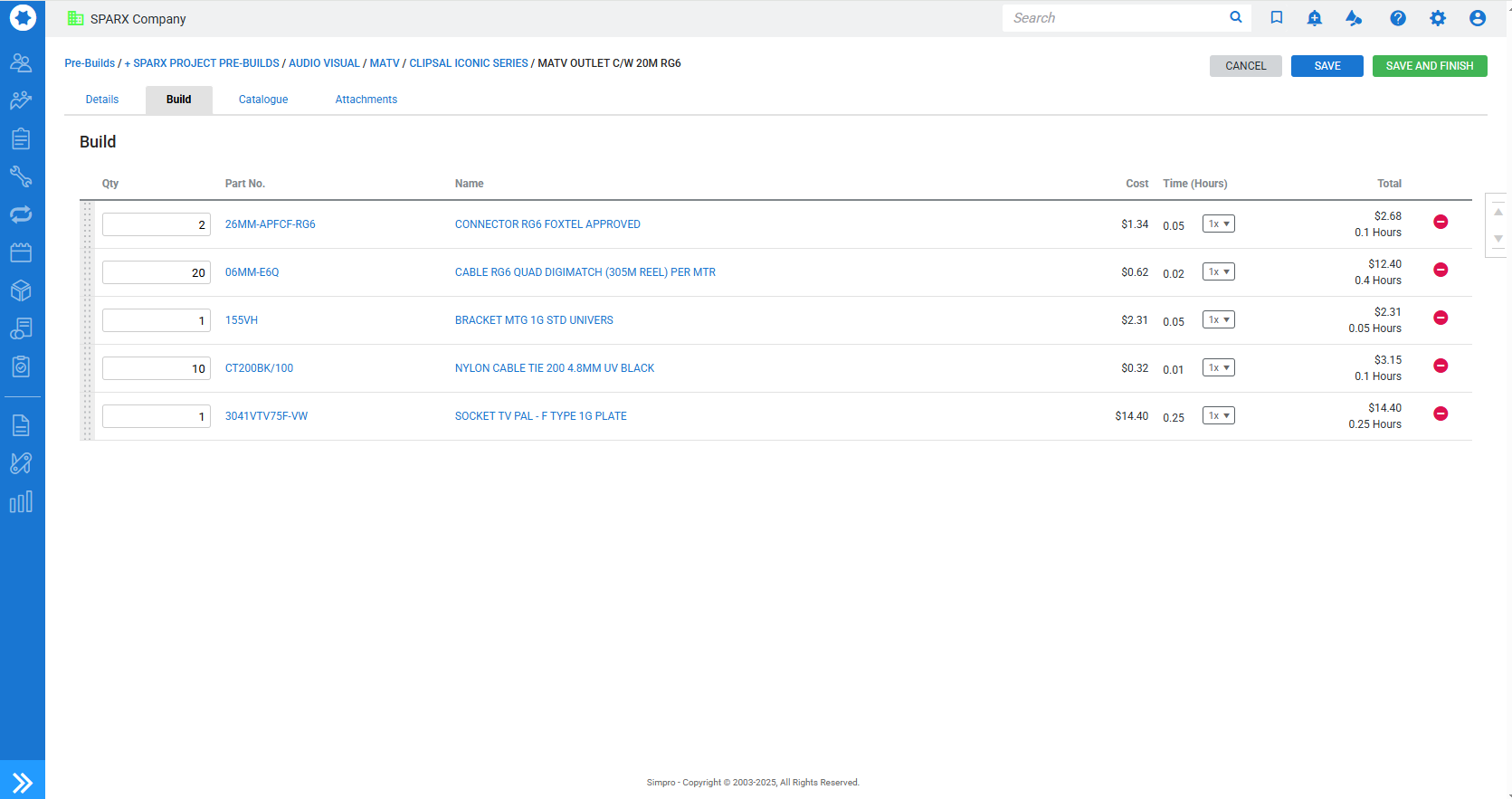Open the bar chart reports icon
This screenshot has width=1512, height=799.
(x=21, y=502)
